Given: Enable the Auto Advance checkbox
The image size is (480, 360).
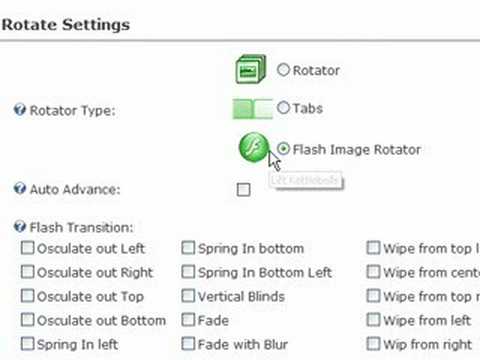Looking at the screenshot, I should [x=243, y=190].
